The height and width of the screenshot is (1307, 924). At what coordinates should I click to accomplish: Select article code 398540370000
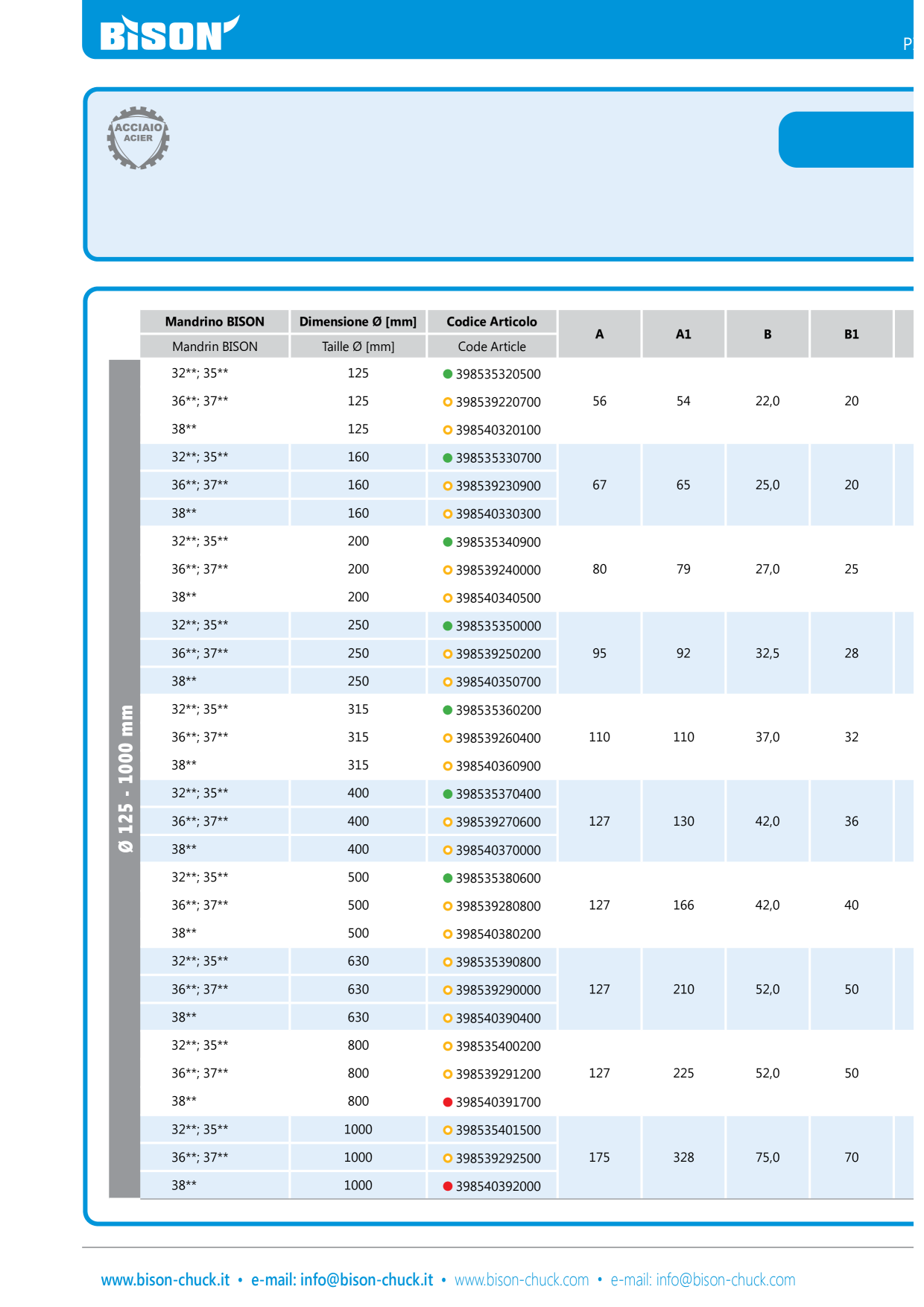pyautogui.click(x=499, y=850)
